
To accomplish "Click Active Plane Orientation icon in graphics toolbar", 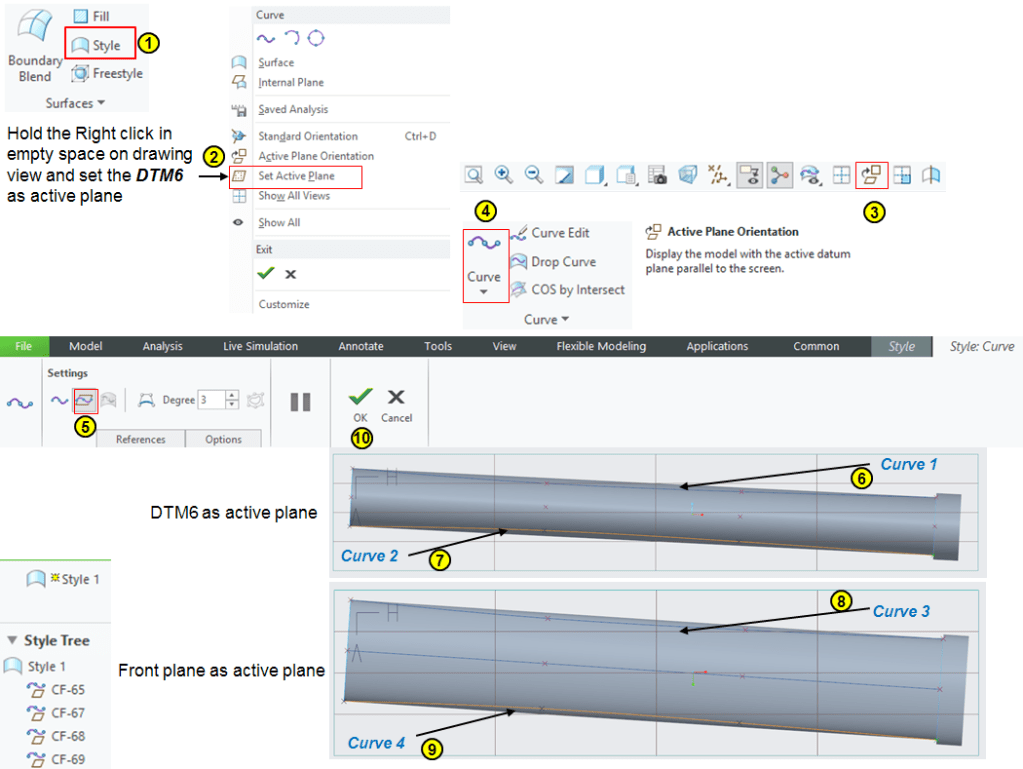I will [871, 175].
